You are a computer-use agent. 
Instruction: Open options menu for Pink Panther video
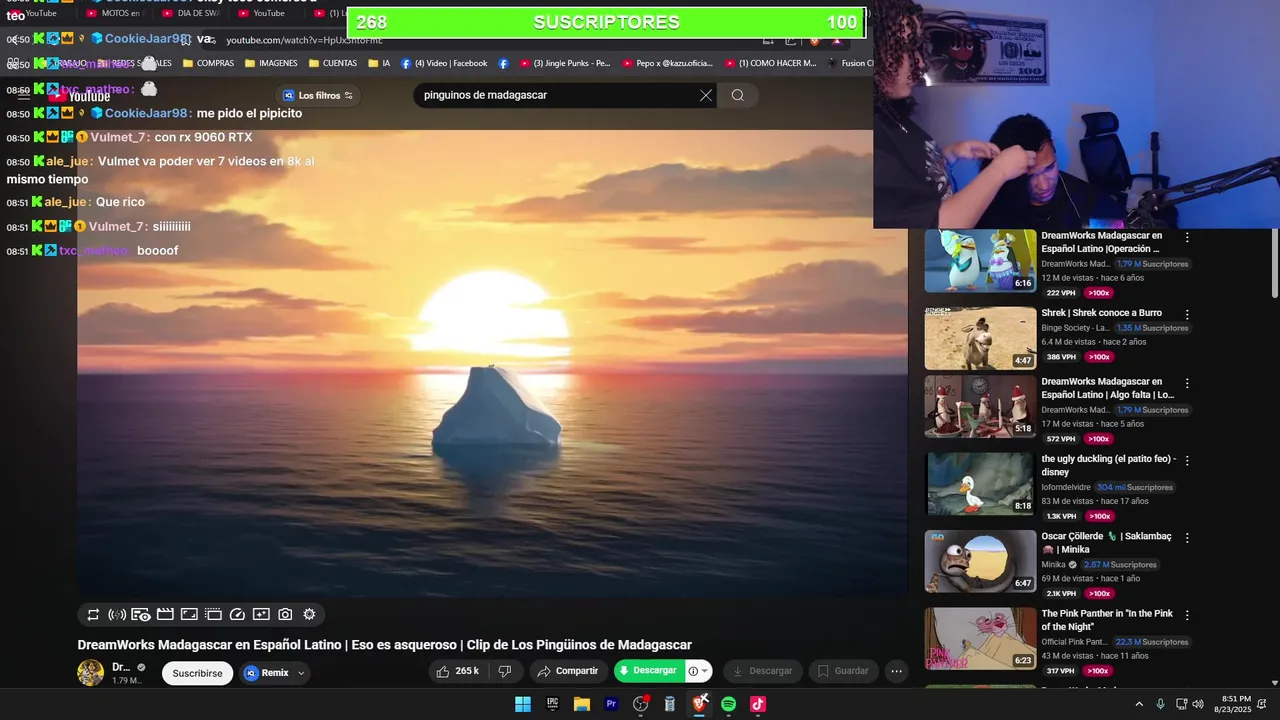[1187, 615]
